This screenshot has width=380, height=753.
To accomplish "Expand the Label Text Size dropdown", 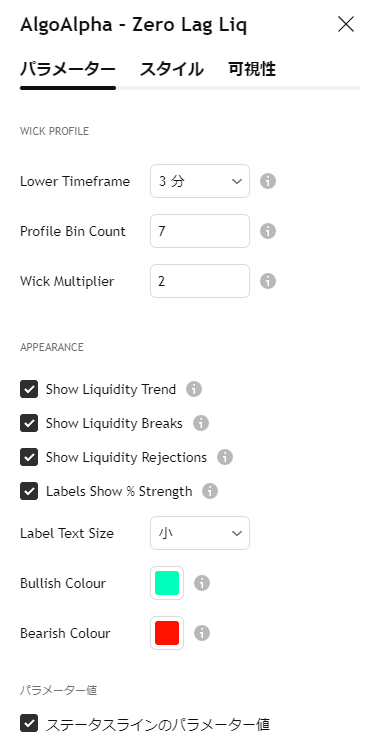I will click(200, 533).
